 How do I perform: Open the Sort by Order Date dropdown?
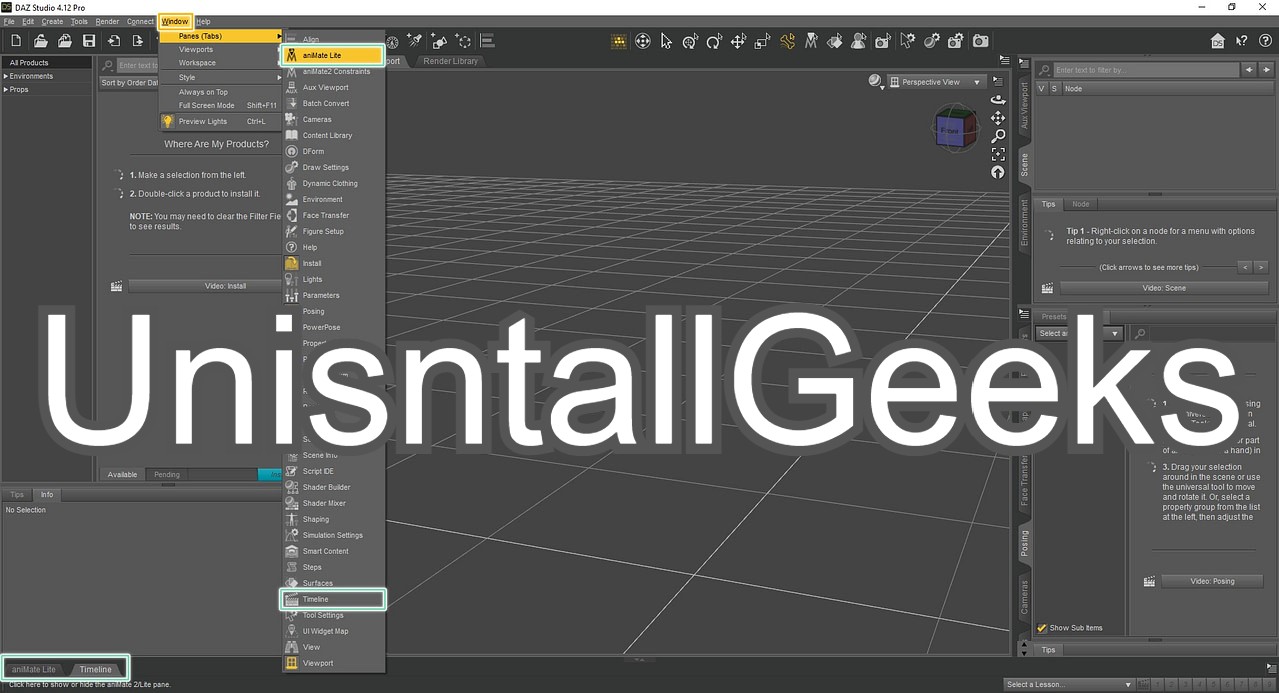tap(130, 83)
